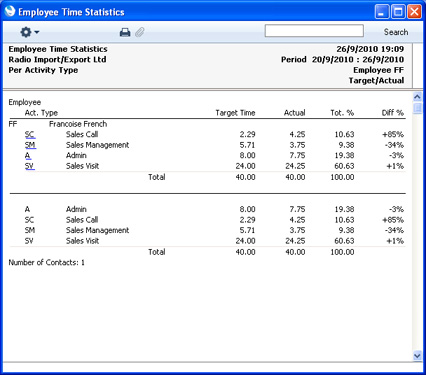This screenshot has height=375, width=426.
Task: Click the -34% value in first section
Action: (394, 145)
